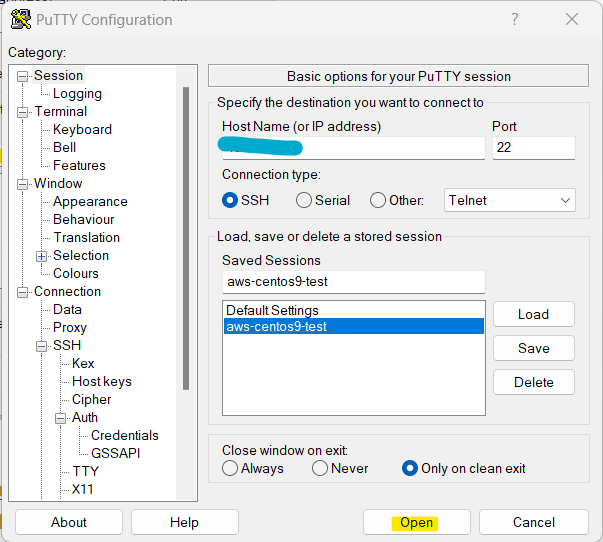
Task: Open the Behaviour category
Action: [x=83, y=220]
